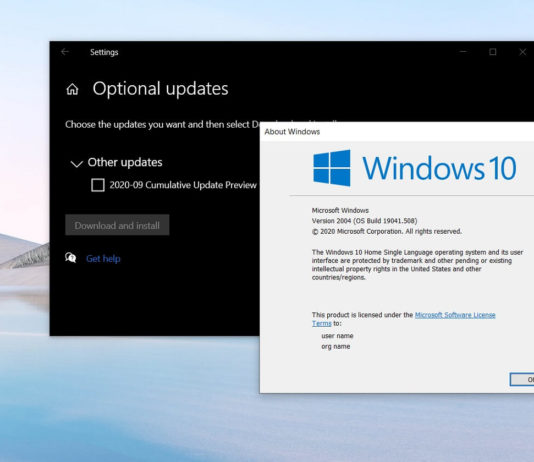Screen dimensions: 534x462
Task: Click the About Windows title bar text
Action: pos(292,132)
